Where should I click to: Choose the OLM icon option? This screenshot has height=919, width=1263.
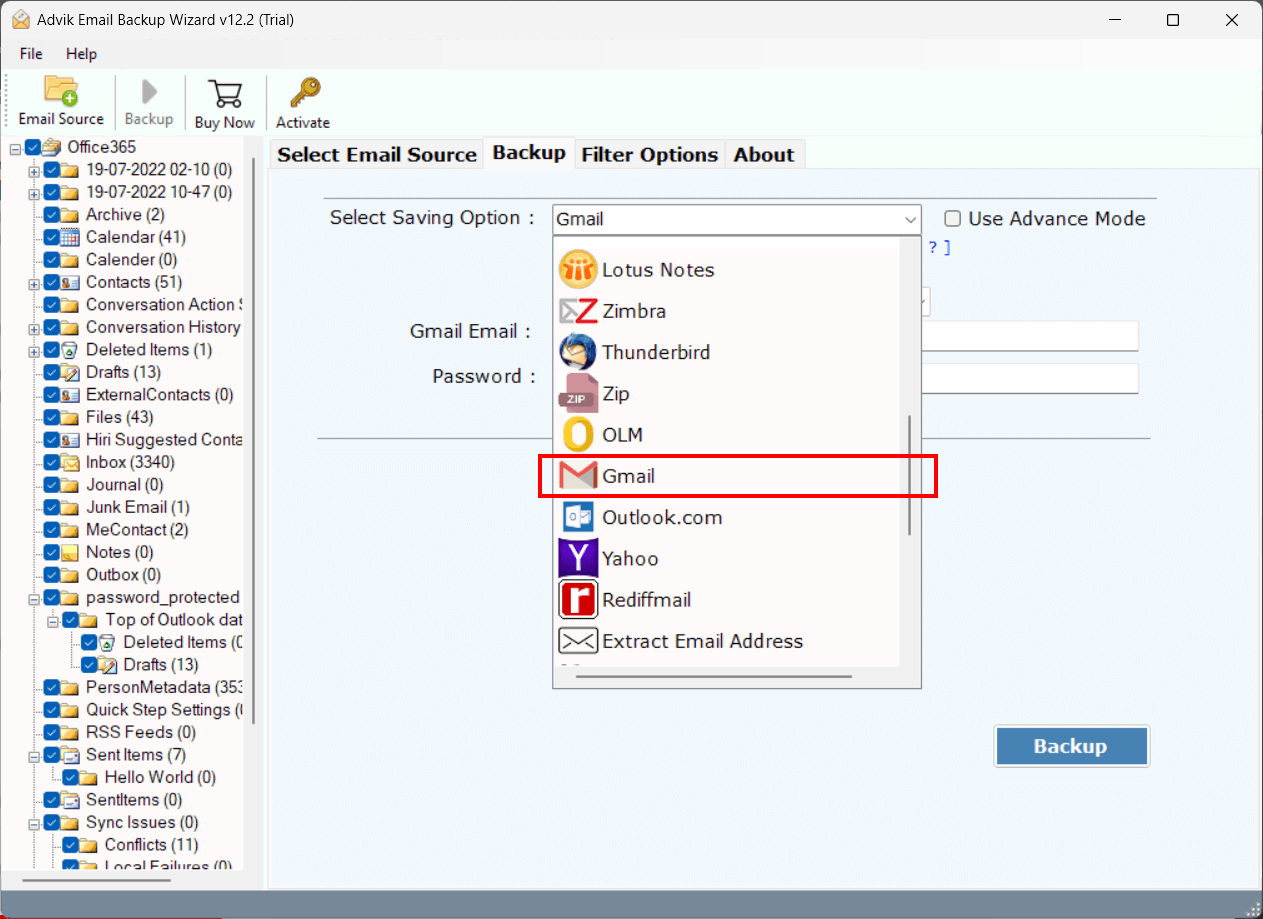(578, 435)
